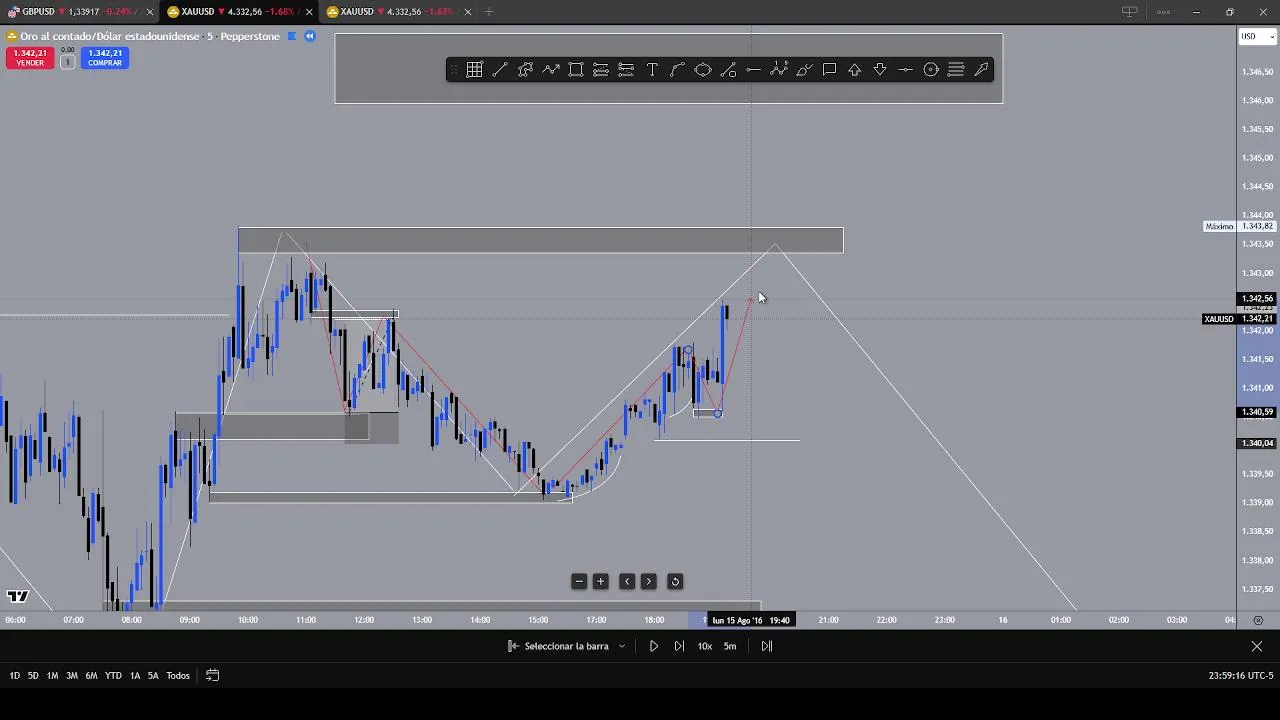
Task: Select the parallel lines tool
Action: [956, 70]
